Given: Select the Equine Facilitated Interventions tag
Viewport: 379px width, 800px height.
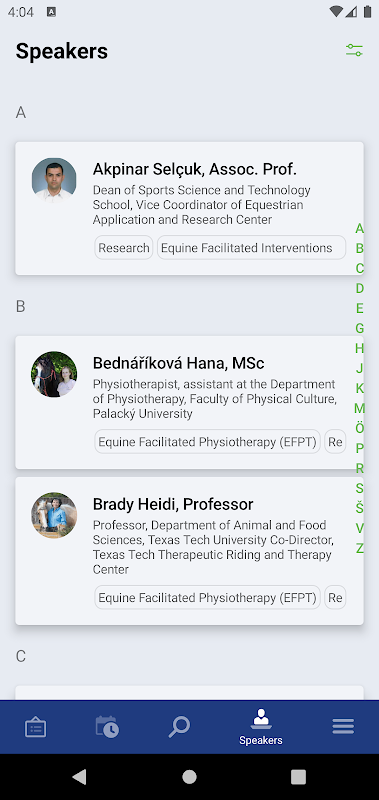Looking at the screenshot, I should click(251, 247).
